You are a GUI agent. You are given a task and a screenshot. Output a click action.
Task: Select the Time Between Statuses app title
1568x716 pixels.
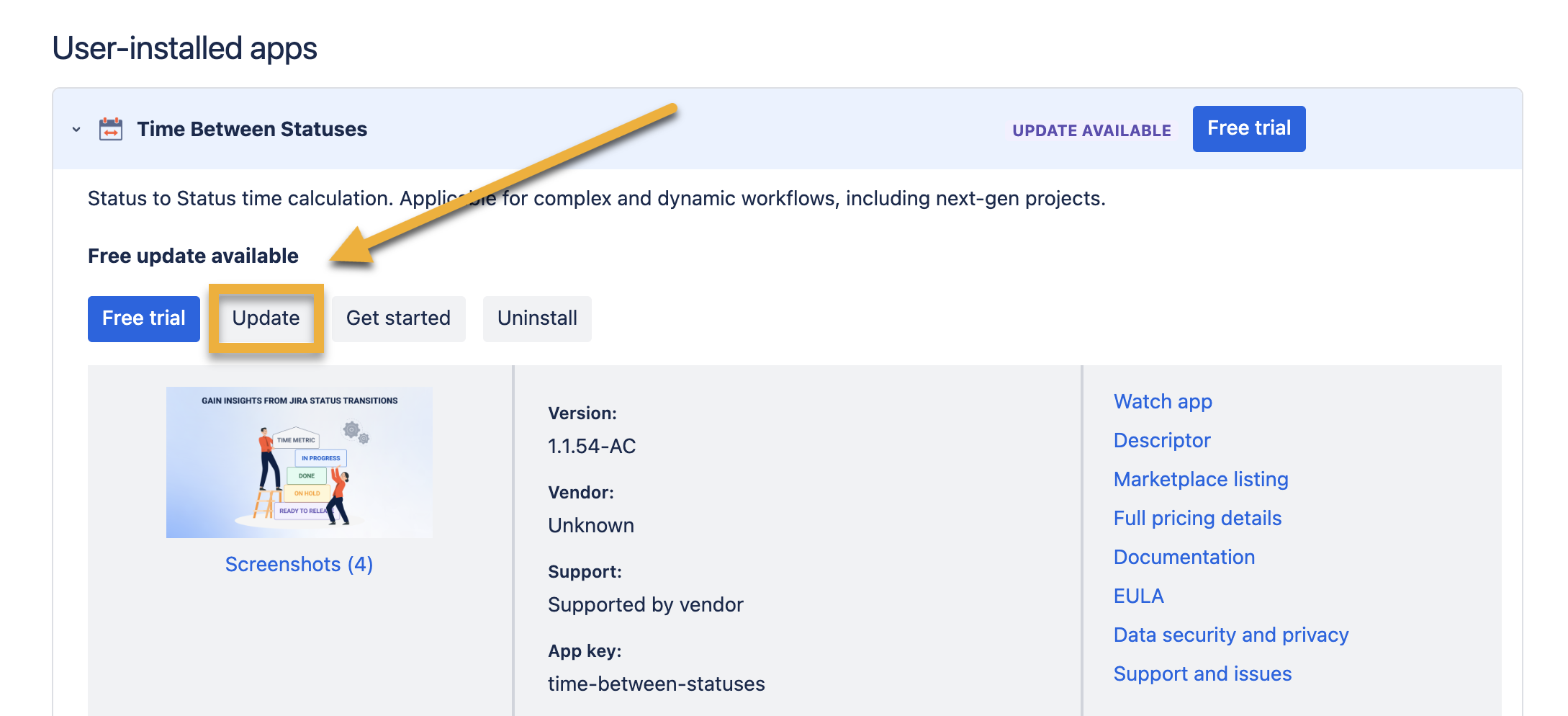252,130
